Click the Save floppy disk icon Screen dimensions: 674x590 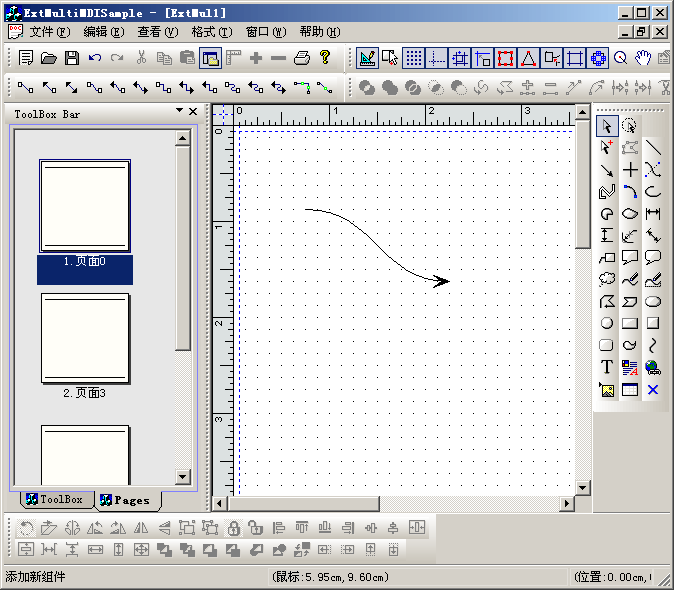tap(72, 58)
